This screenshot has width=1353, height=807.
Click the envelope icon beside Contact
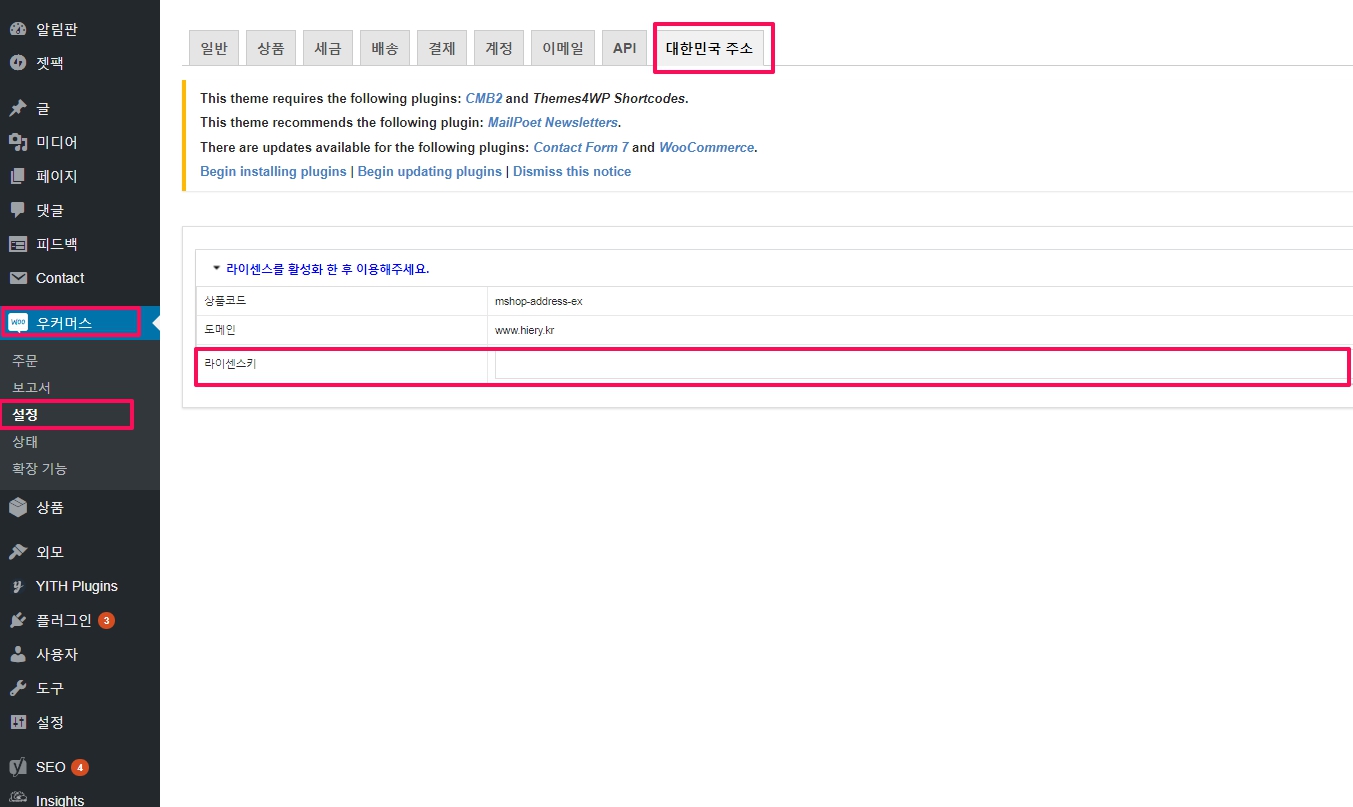pyautogui.click(x=18, y=278)
